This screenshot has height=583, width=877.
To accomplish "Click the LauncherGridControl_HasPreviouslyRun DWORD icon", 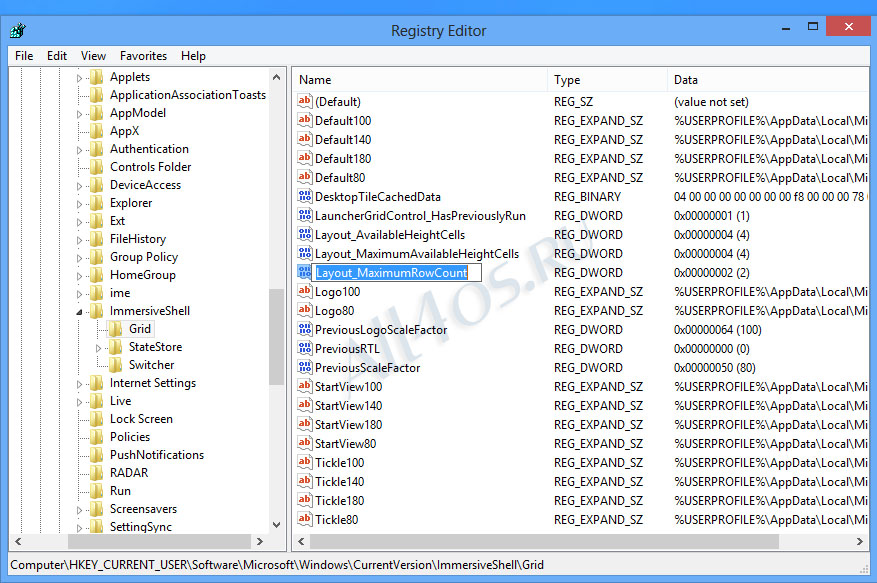I will 305,215.
